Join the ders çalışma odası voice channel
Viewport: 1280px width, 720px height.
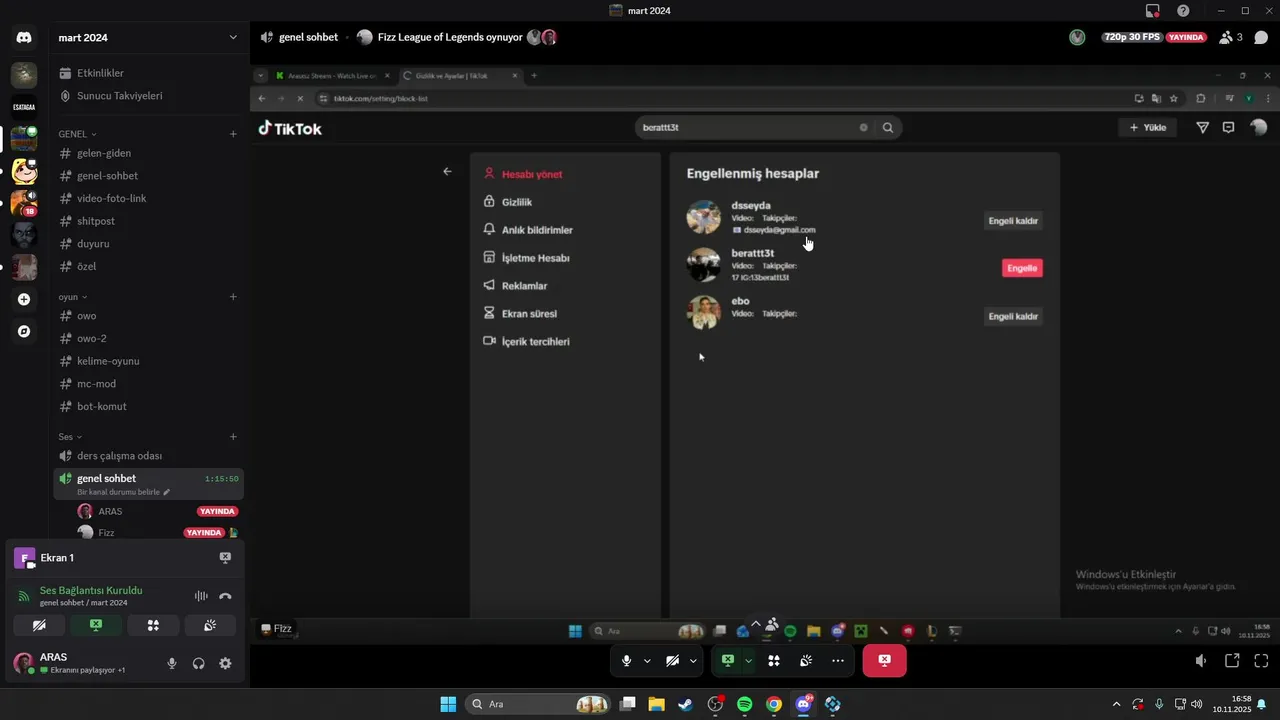pyautogui.click(x=148, y=456)
